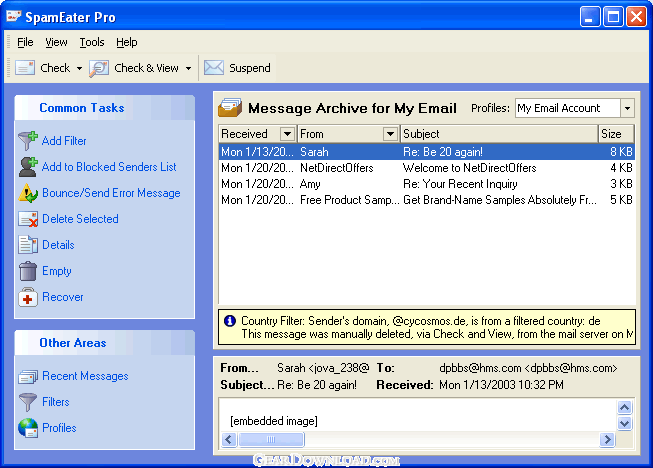
Task: Click Add to Blocked Senders List link
Action: (x=109, y=167)
